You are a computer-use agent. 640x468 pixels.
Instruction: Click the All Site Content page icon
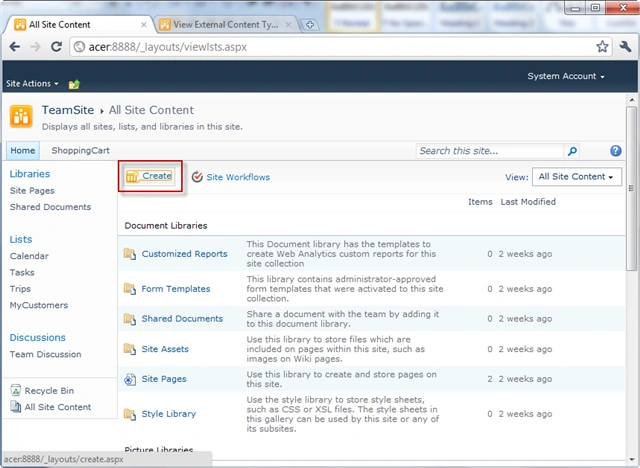click(x=16, y=406)
